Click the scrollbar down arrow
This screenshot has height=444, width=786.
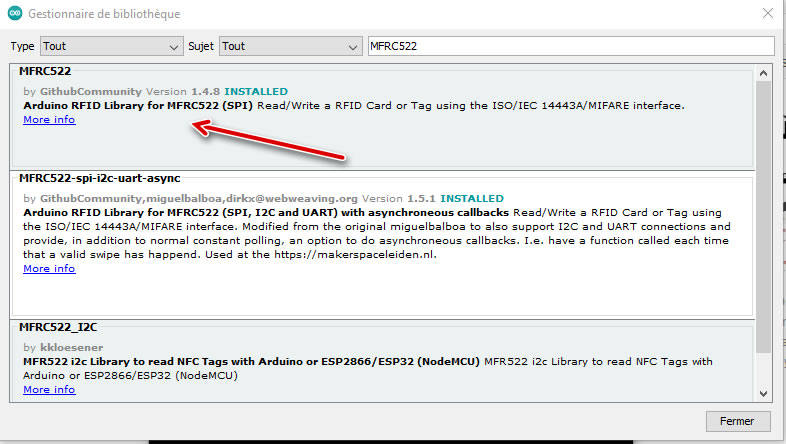pos(763,393)
